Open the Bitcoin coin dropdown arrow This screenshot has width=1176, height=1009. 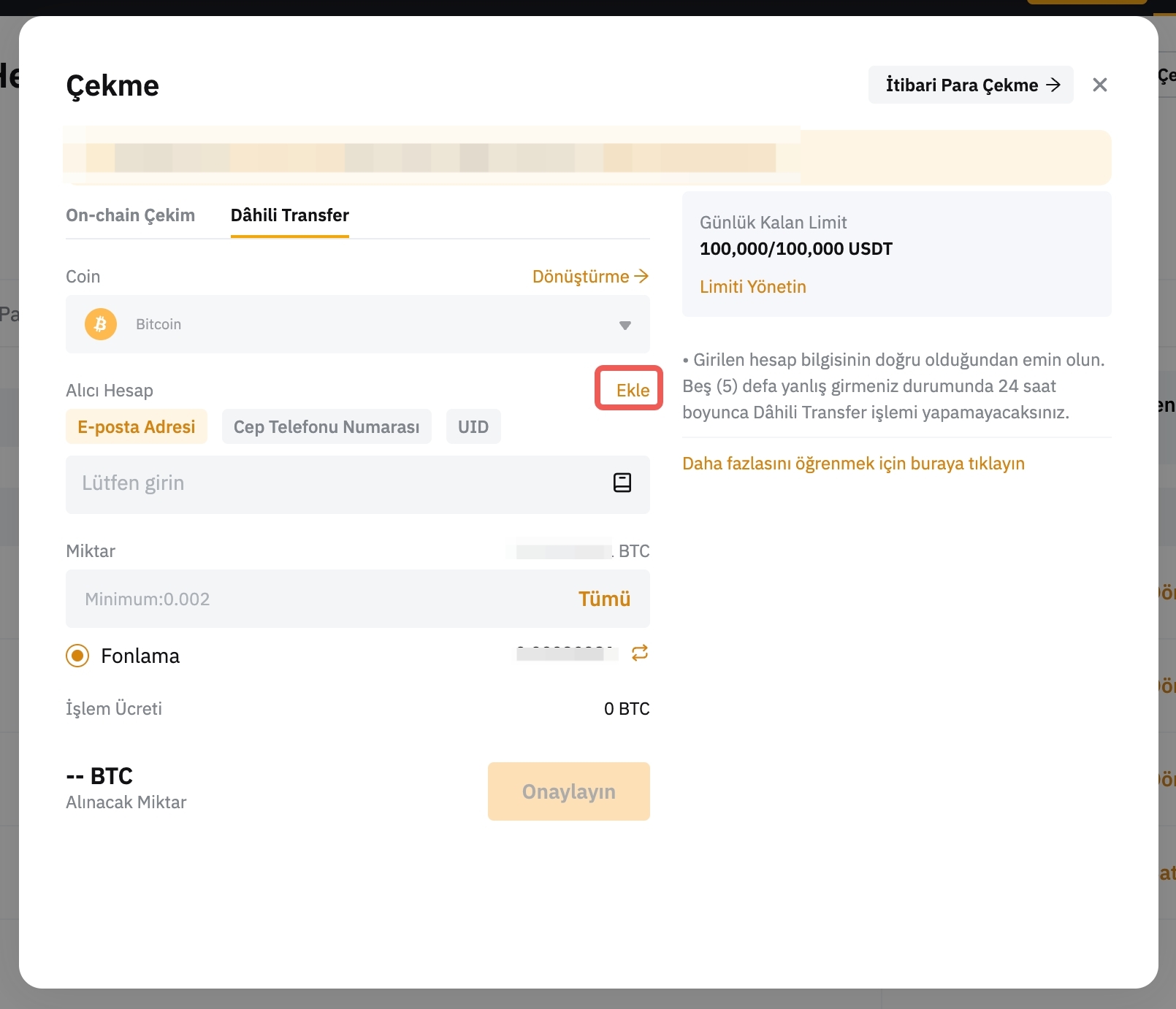coord(625,325)
